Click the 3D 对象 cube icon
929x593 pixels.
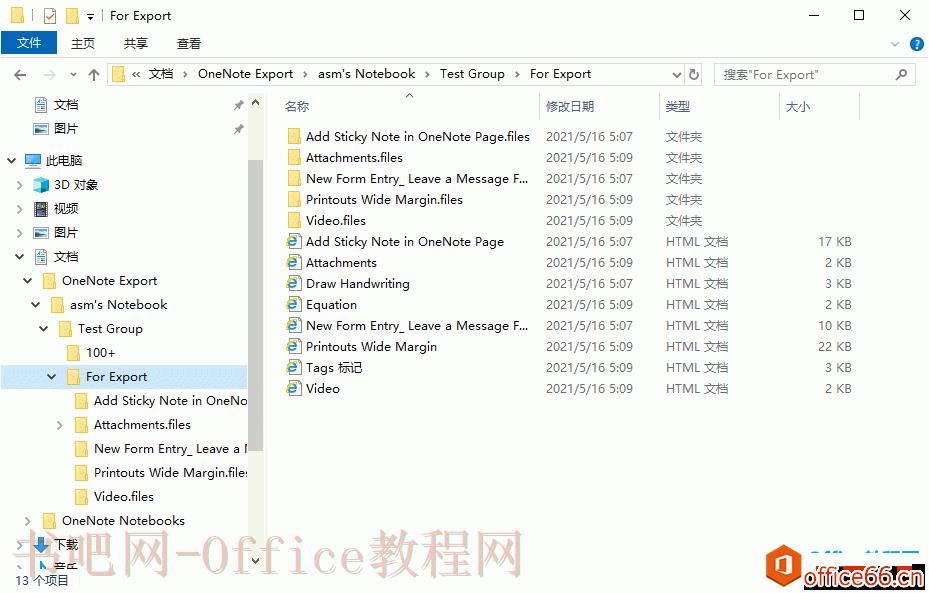pos(41,185)
